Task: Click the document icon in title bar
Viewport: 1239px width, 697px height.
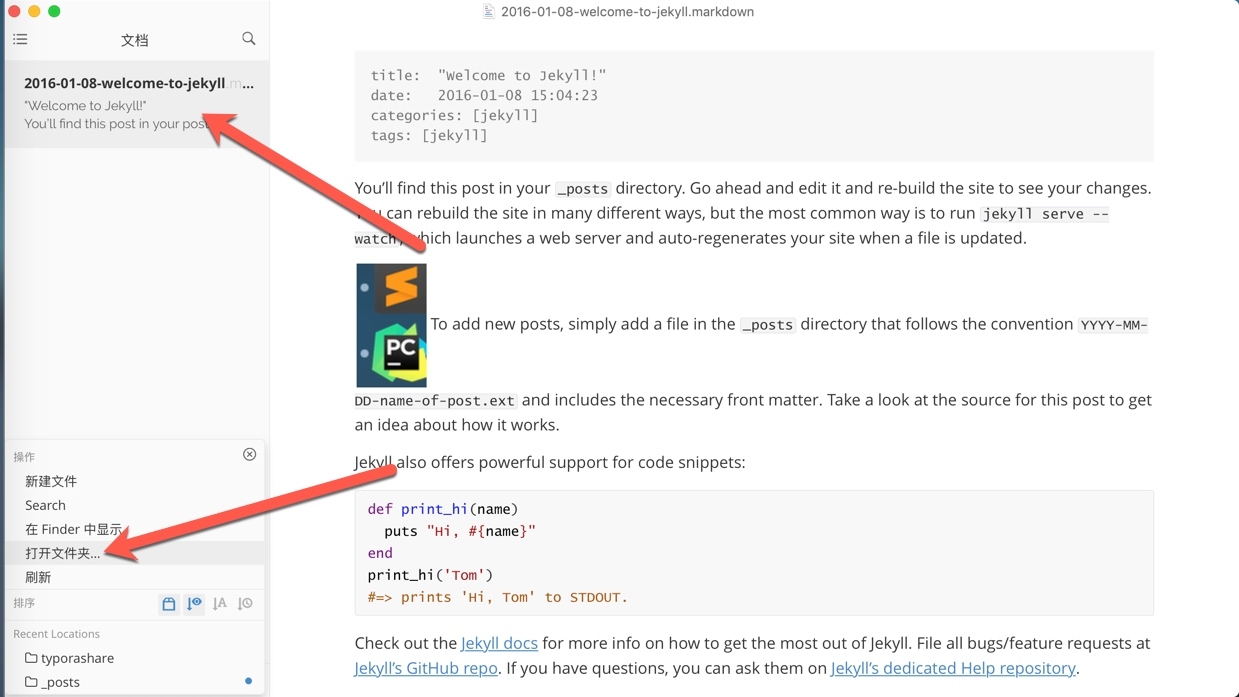Action: [x=488, y=12]
